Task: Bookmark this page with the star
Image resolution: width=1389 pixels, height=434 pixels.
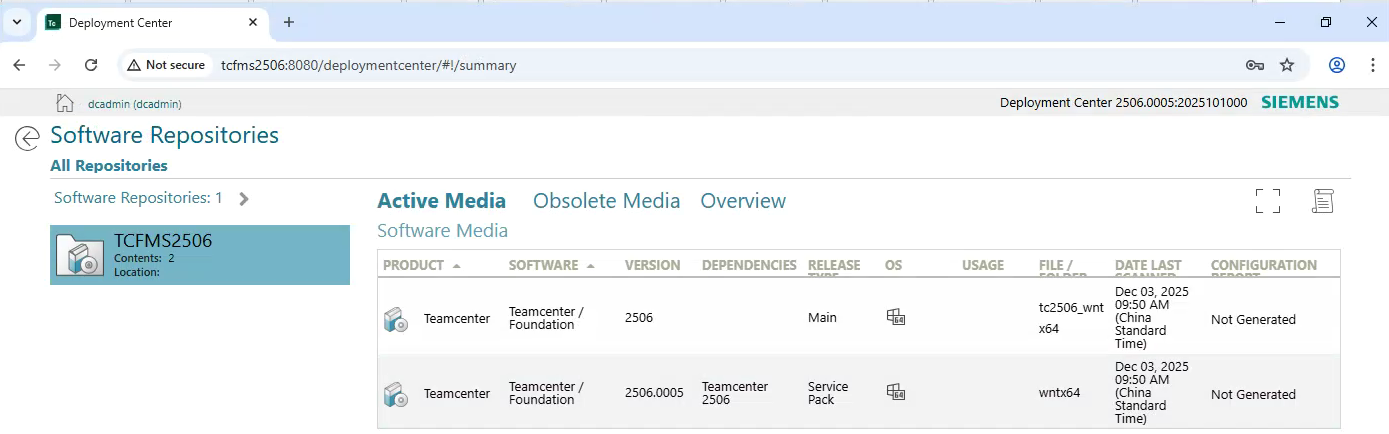Action: pos(1287,65)
